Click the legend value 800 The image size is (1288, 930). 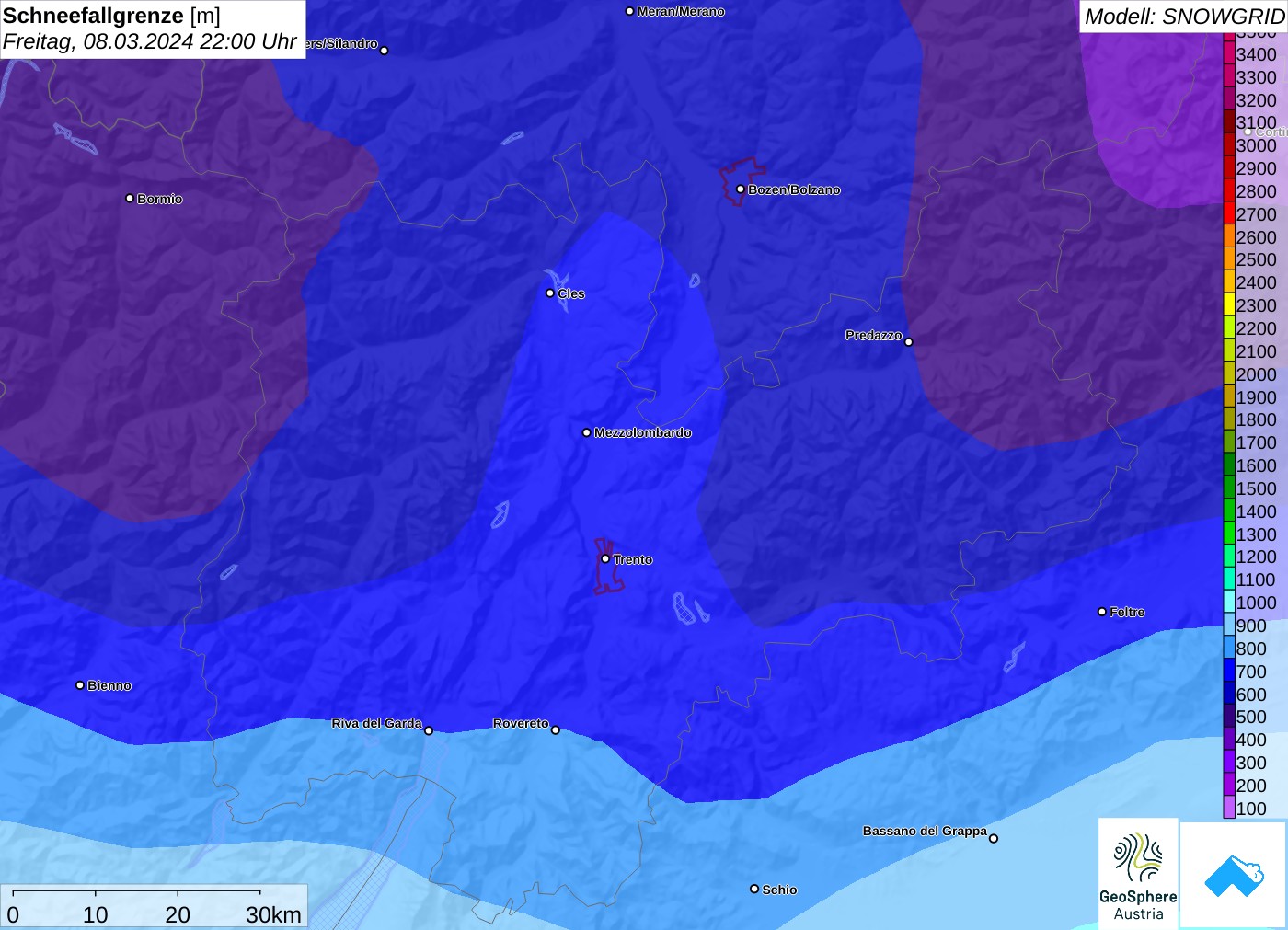[x=1251, y=649]
